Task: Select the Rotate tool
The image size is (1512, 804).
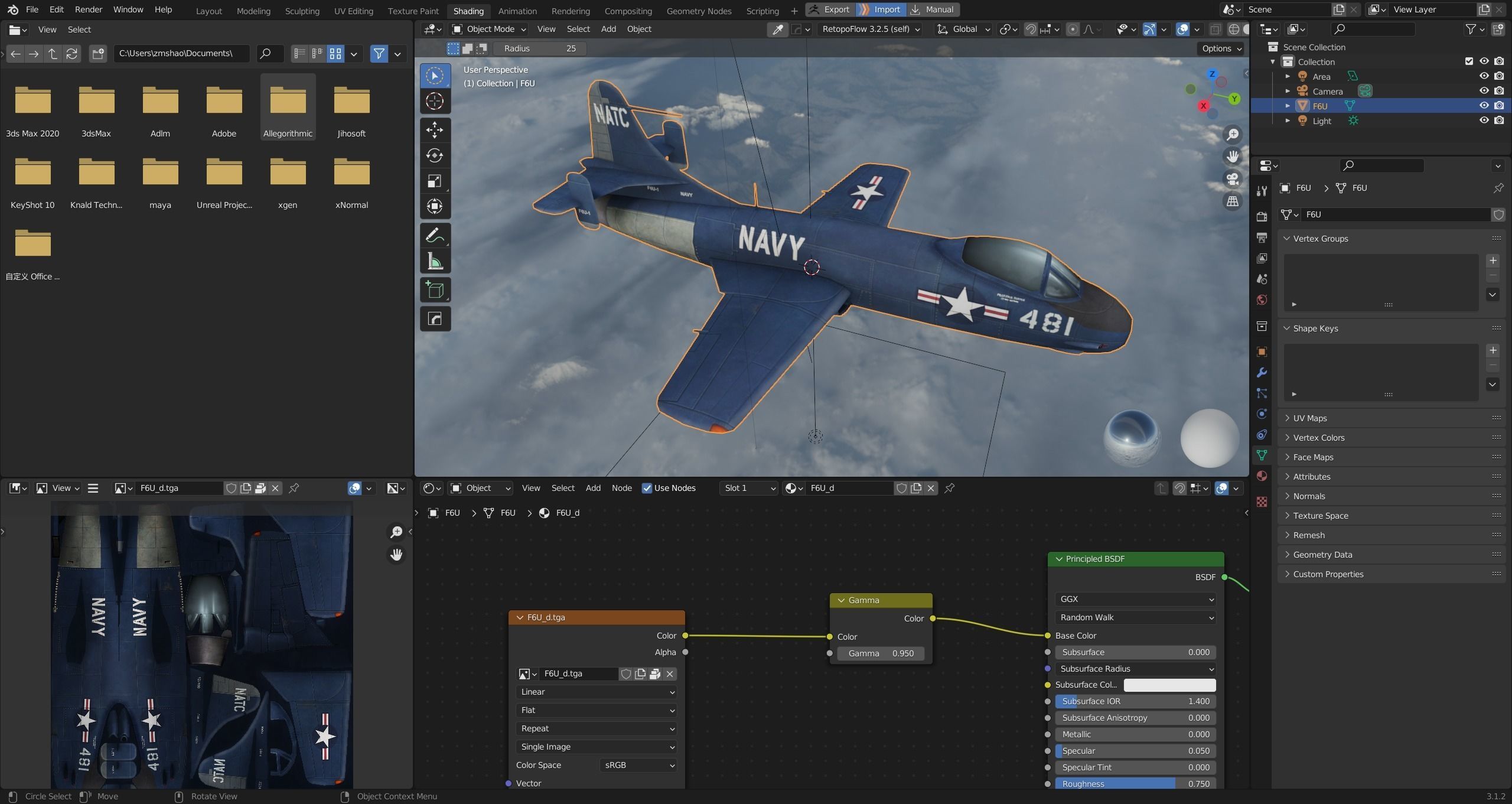Action: pos(435,155)
